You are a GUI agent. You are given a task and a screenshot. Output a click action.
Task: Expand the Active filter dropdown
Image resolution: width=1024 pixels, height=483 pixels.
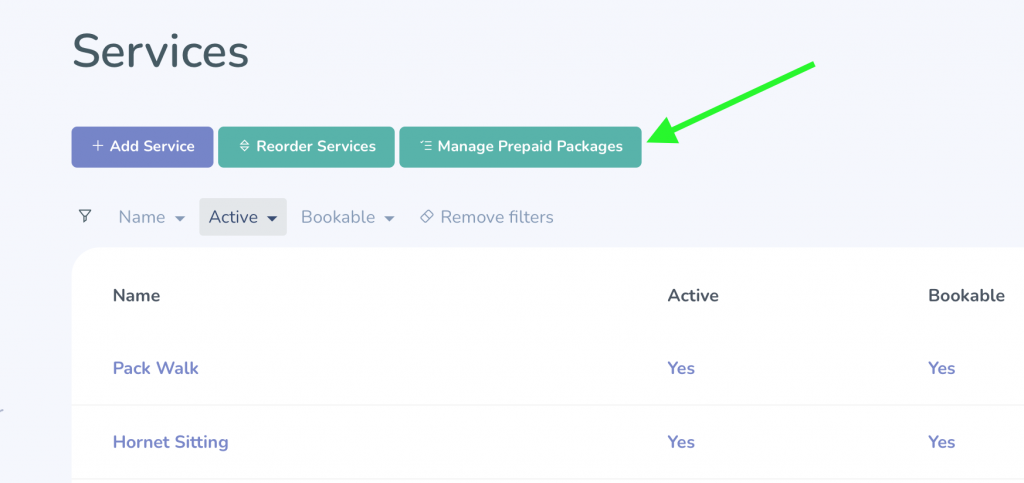coord(243,217)
